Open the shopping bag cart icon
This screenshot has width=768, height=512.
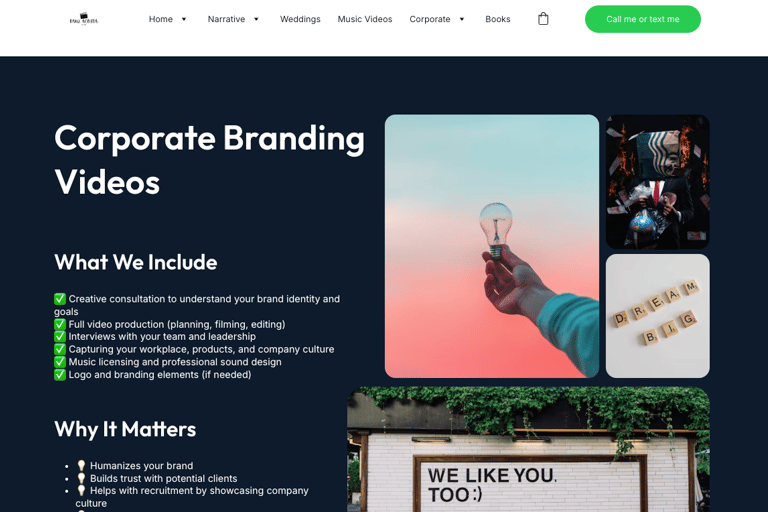(543, 19)
